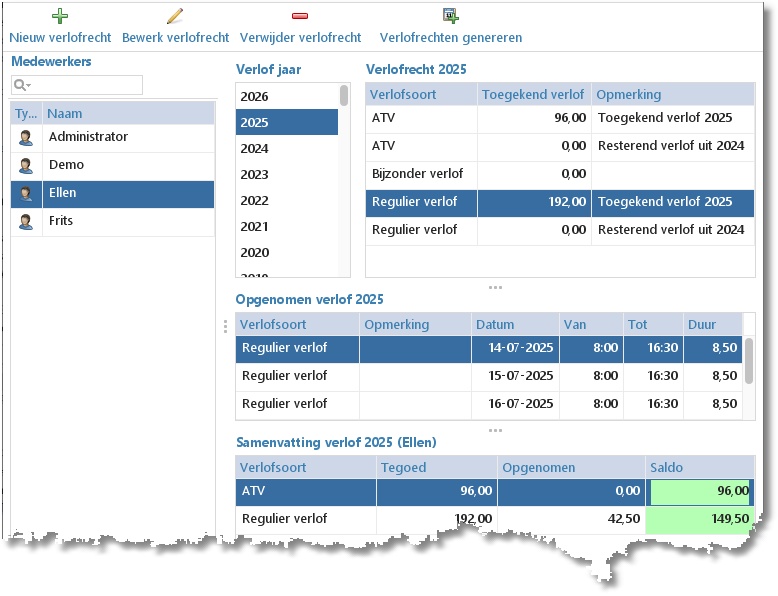Select ATV row Resterend verlof uit 2024
This screenshot has width=778, height=596.
tap(560, 146)
